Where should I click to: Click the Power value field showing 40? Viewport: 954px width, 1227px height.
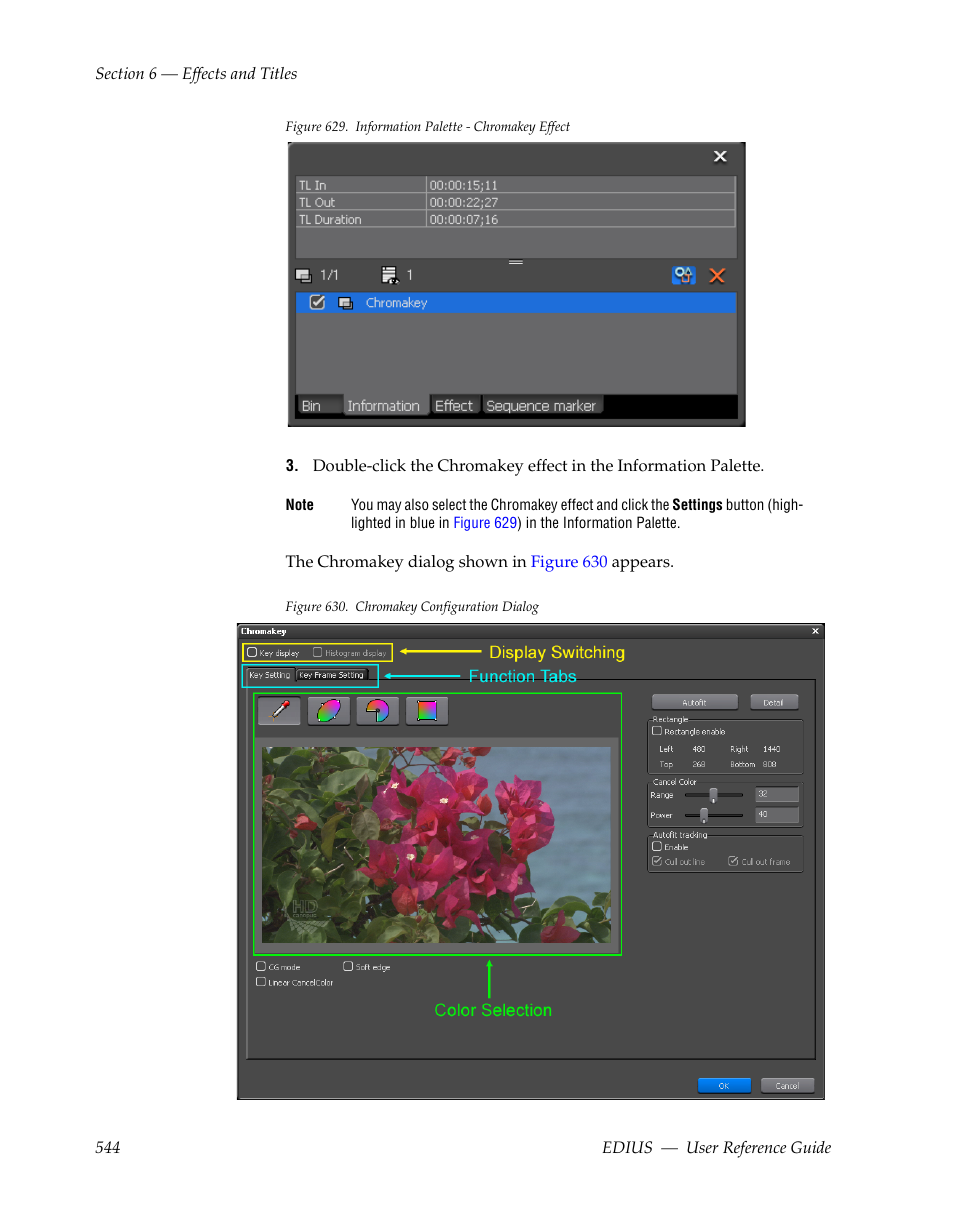pos(777,815)
